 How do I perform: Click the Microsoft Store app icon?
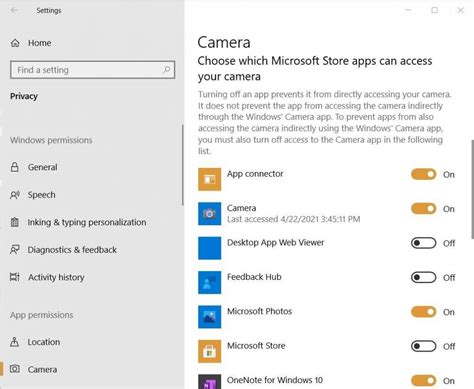point(209,351)
